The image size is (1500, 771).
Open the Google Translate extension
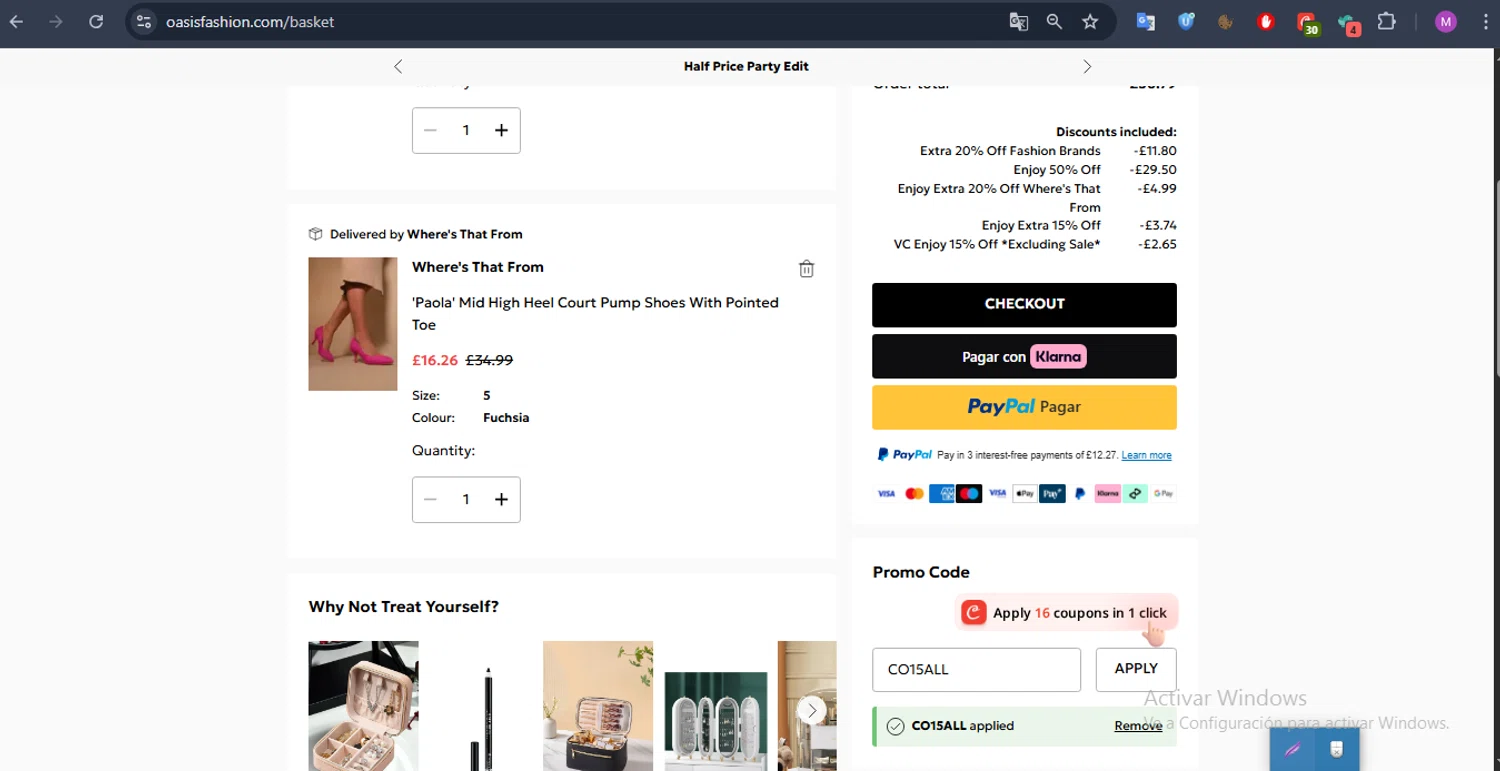(1146, 21)
